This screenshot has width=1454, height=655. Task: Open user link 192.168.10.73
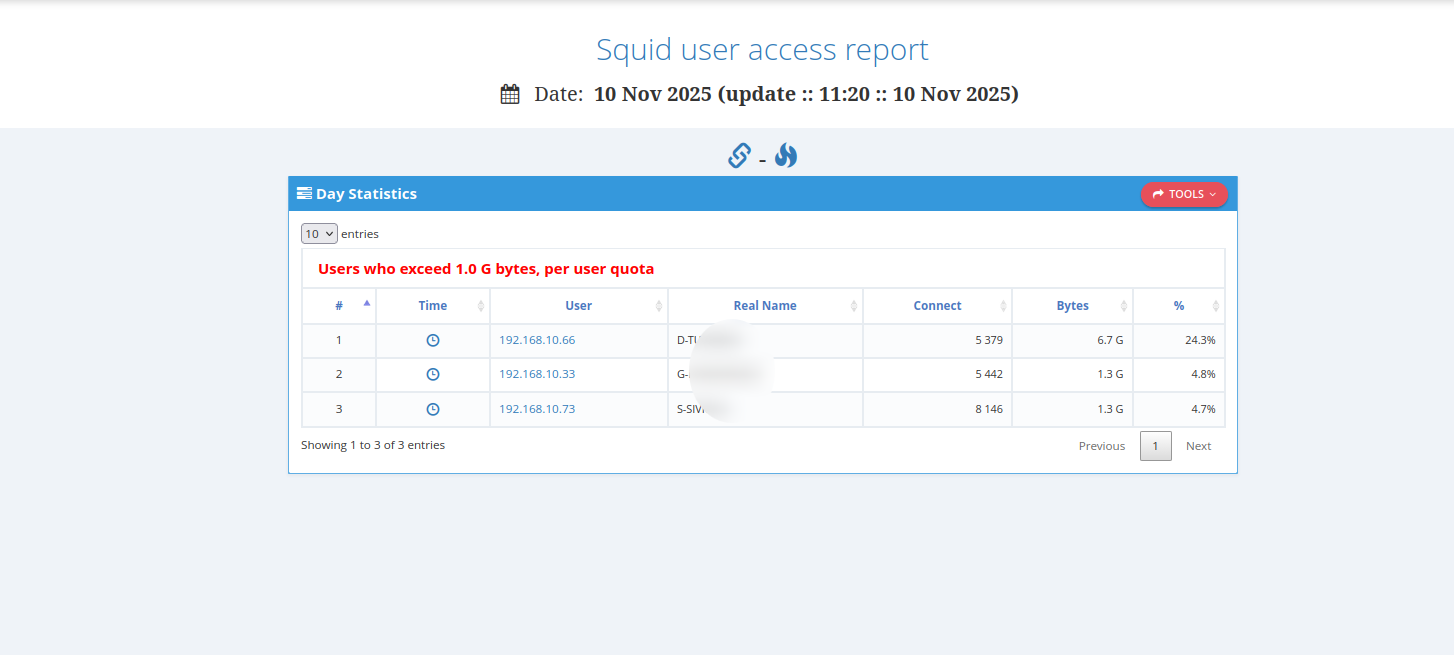(537, 409)
